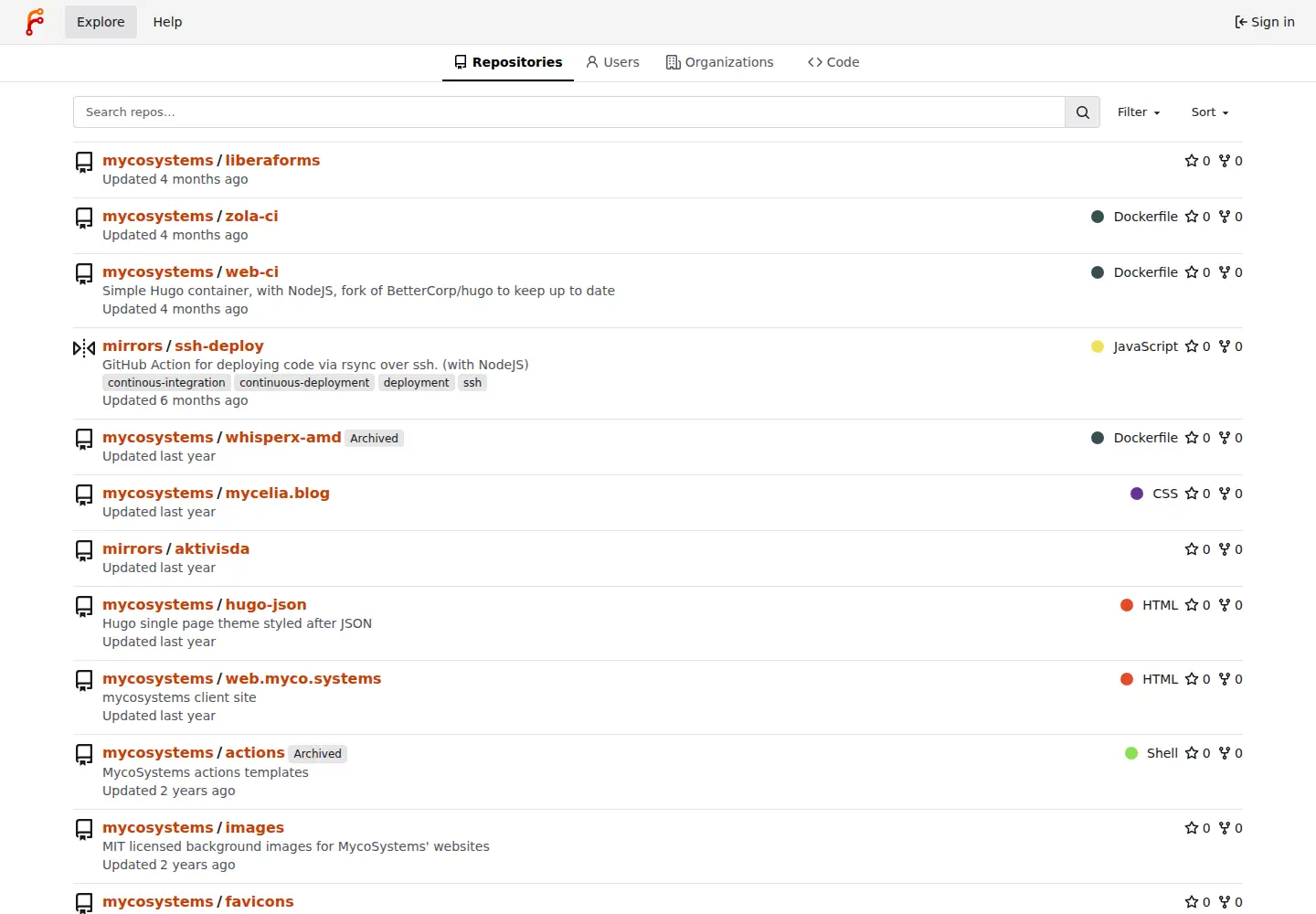Click the green Shell language dot
Viewport: 1316px width, 914px height.
tap(1131, 753)
